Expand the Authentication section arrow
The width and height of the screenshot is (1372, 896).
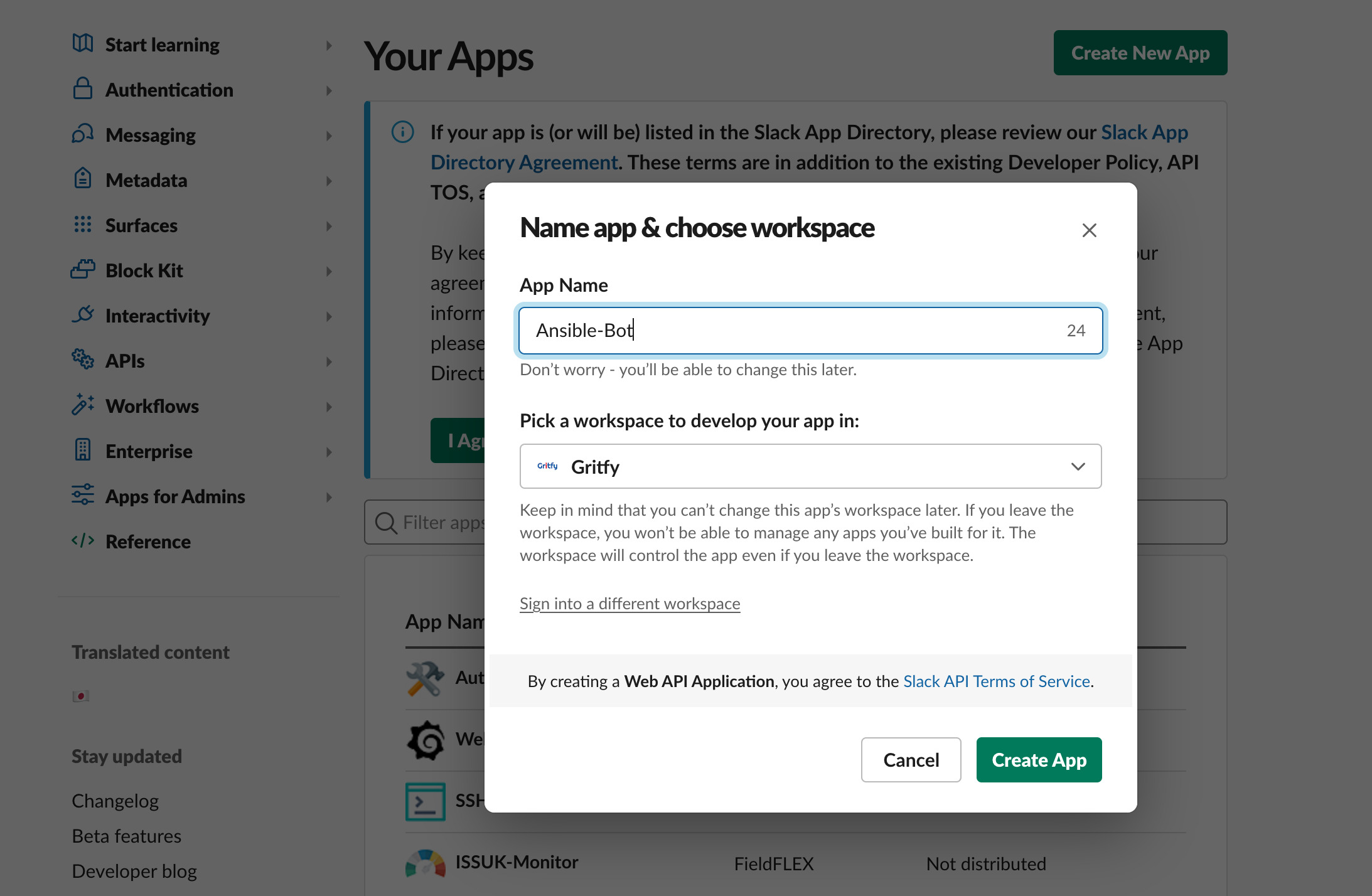point(329,90)
